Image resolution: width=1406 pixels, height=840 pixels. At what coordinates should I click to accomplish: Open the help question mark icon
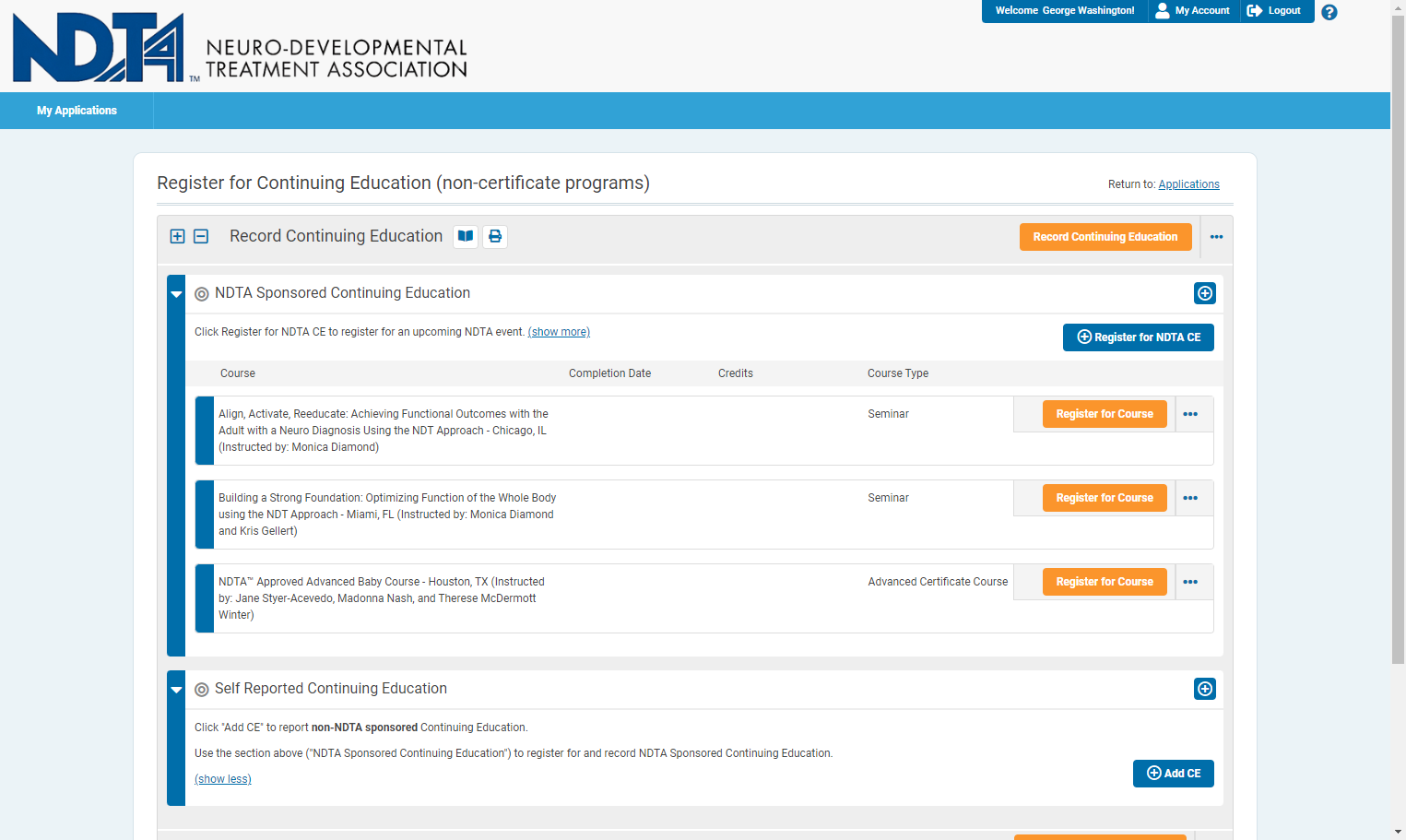coord(1329,12)
